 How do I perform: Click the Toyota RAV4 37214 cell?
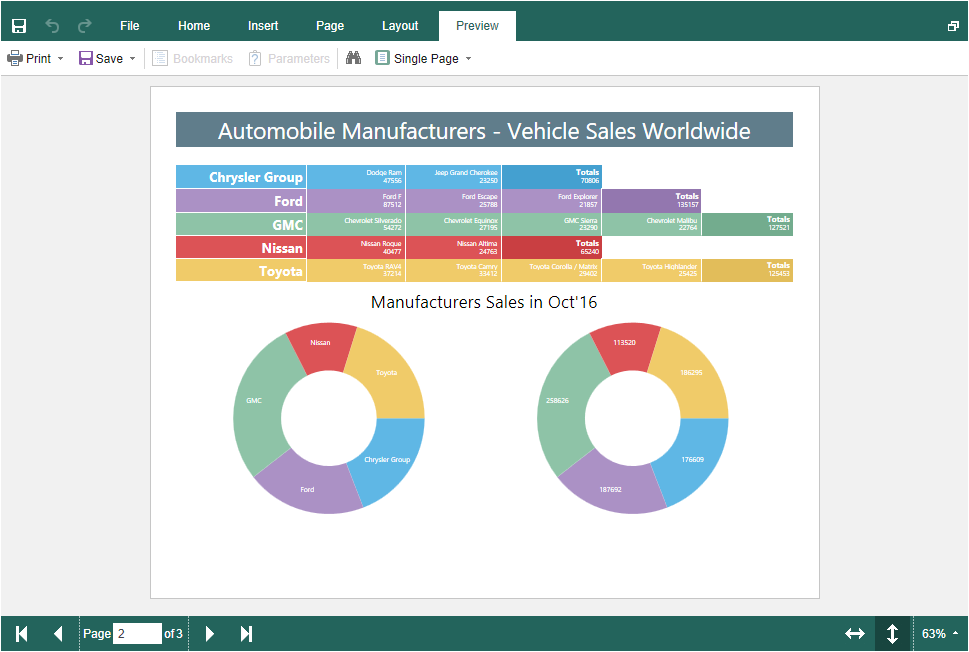356,271
